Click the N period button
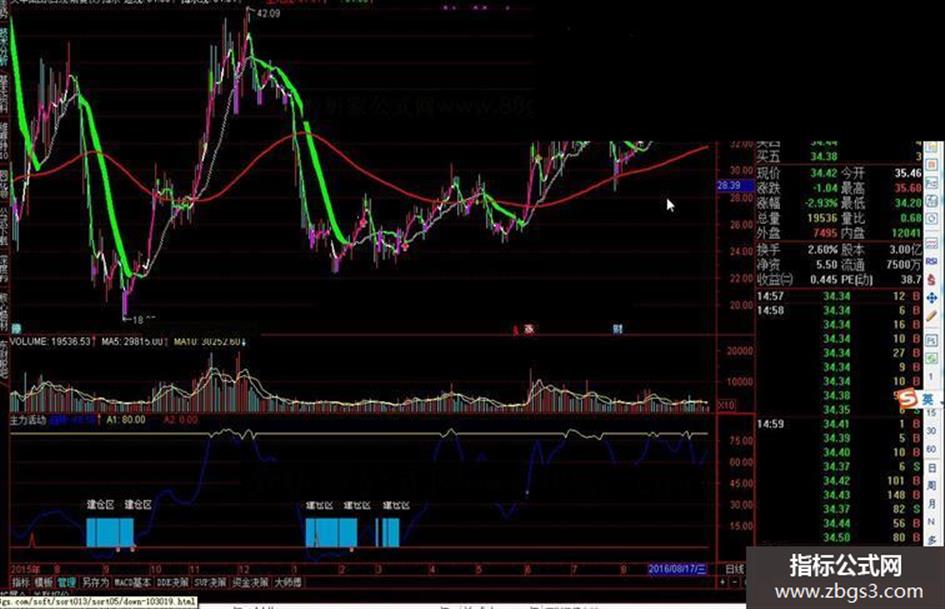The height and width of the screenshot is (609, 945). click(x=932, y=521)
